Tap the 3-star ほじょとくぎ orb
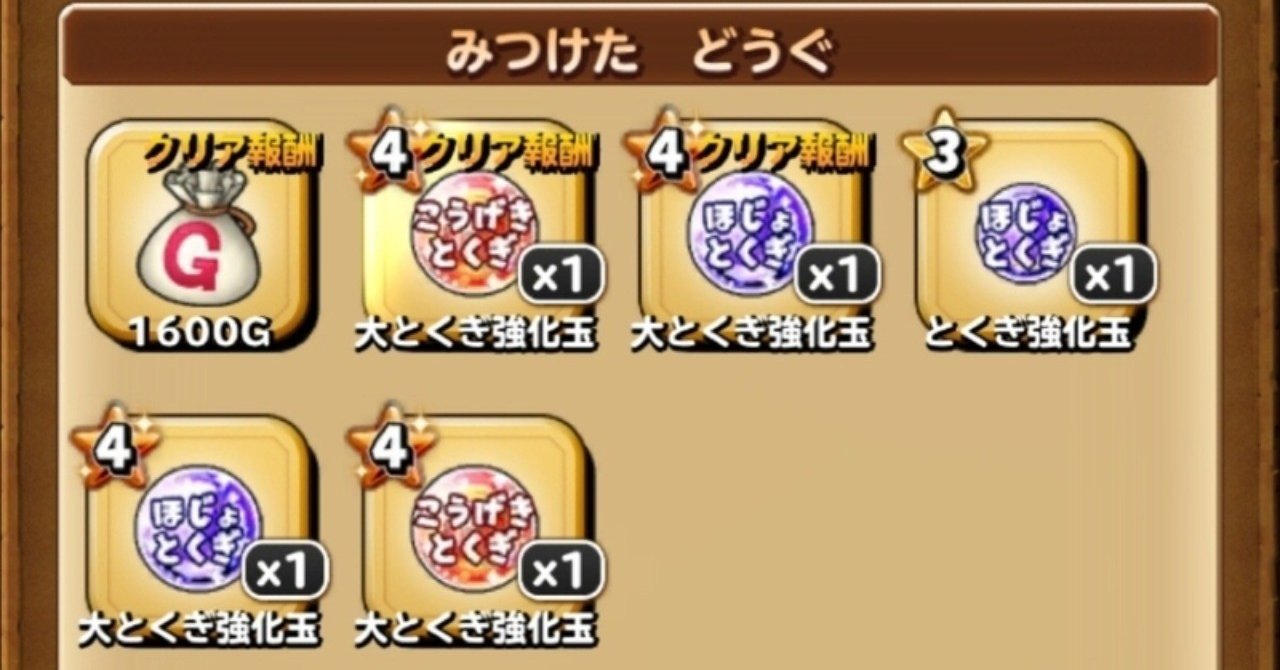Screen dimensions: 1280x670 point(1025,238)
